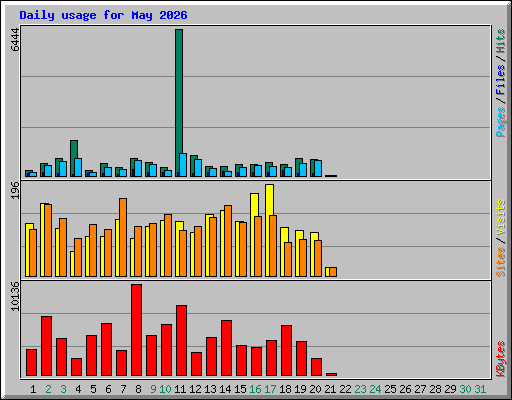Click day label 29 on the axis

tap(450, 389)
